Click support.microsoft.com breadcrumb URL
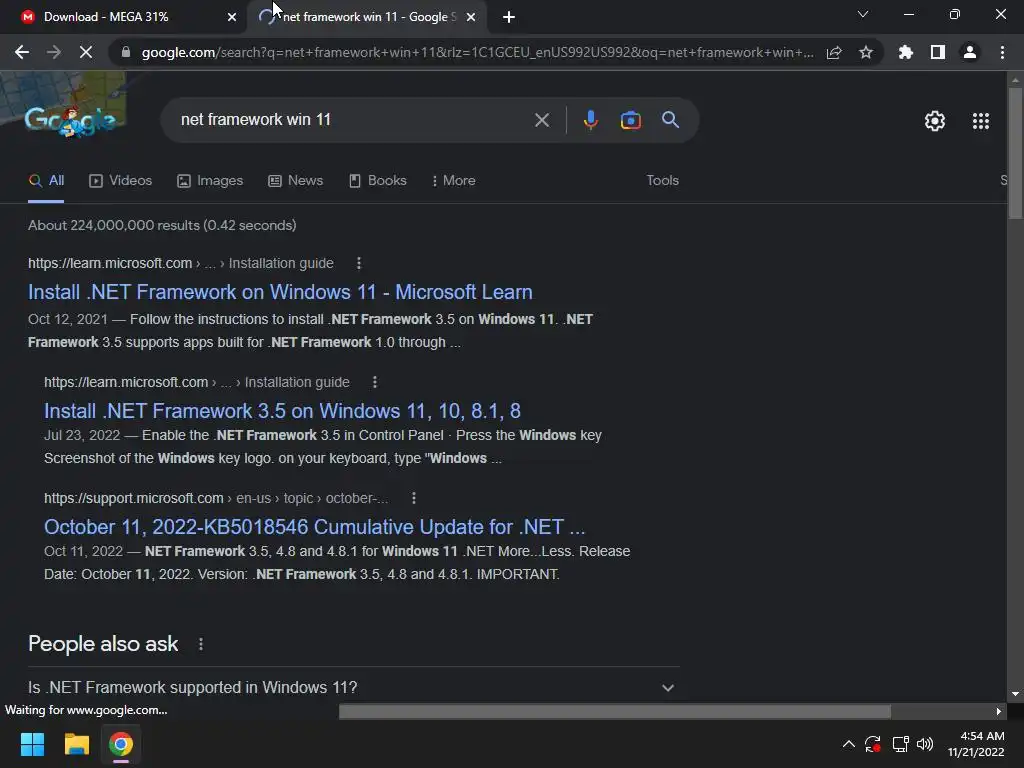1024x768 pixels. click(216, 498)
